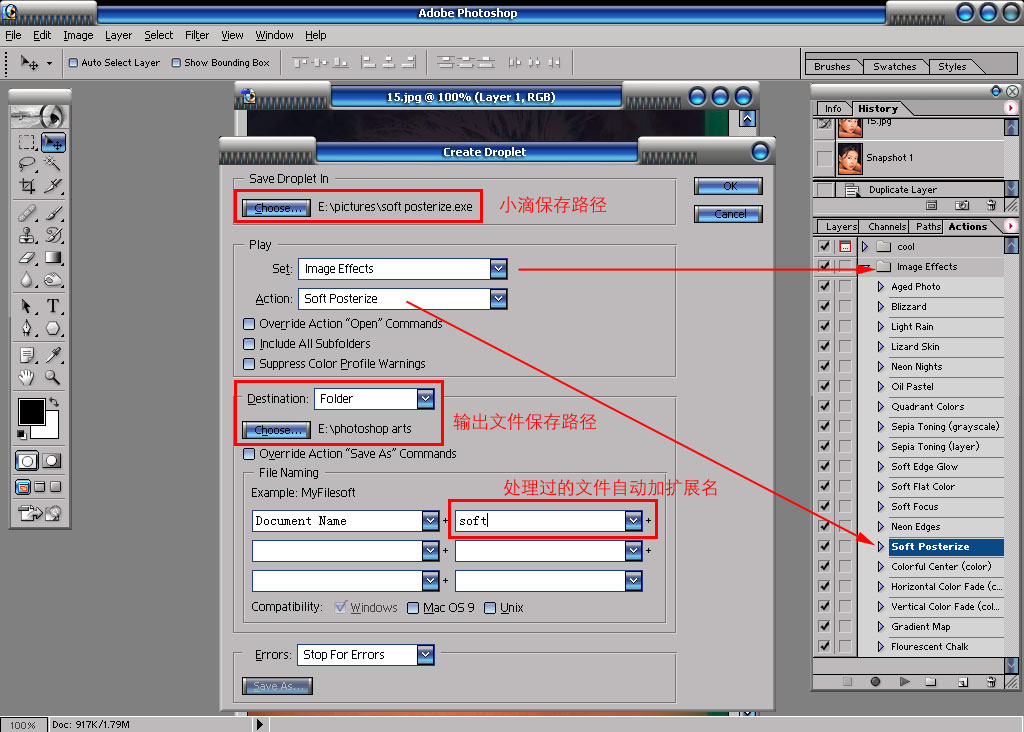Image resolution: width=1024 pixels, height=732 pixels.
Task: Check Include All Subfolders
Action: [249, 344]
